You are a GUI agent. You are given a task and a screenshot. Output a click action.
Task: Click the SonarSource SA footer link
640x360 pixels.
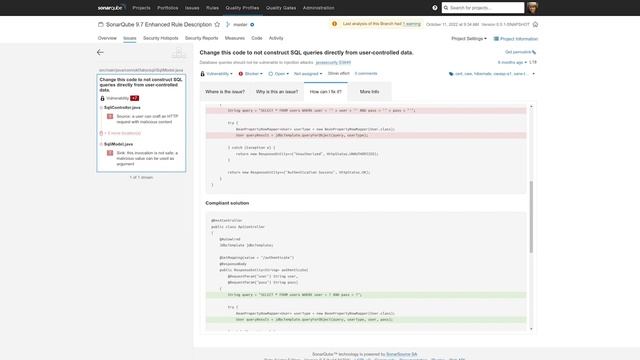click(x=402, y=354)
